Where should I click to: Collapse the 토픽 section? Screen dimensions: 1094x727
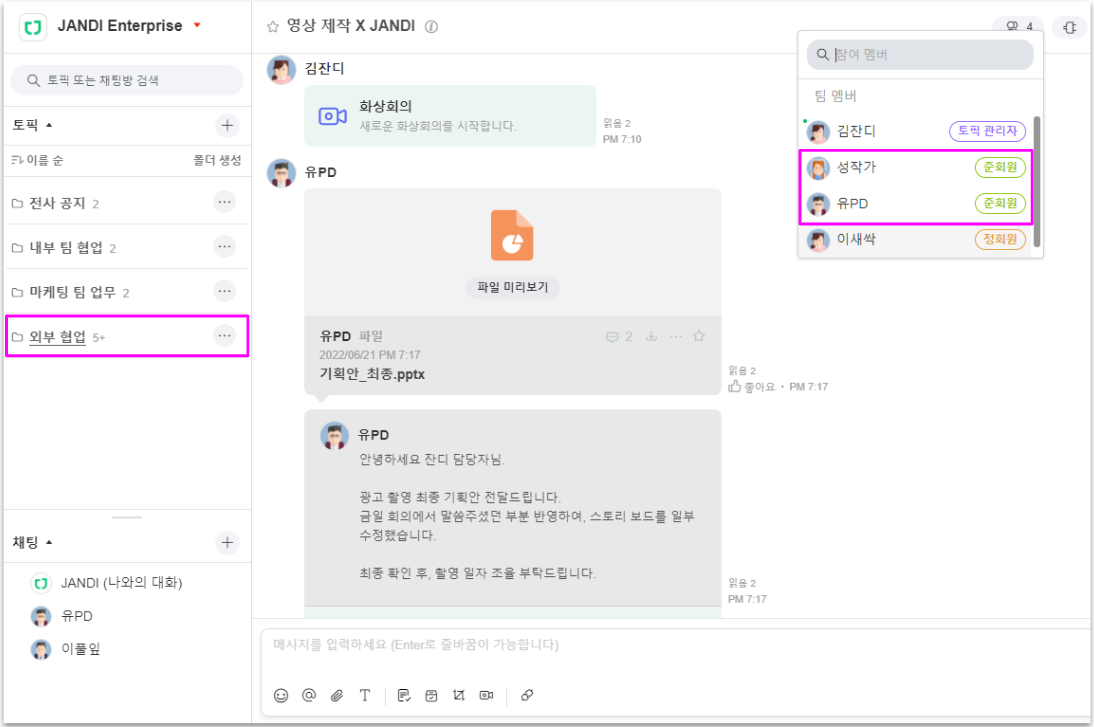tap(49, 125)
